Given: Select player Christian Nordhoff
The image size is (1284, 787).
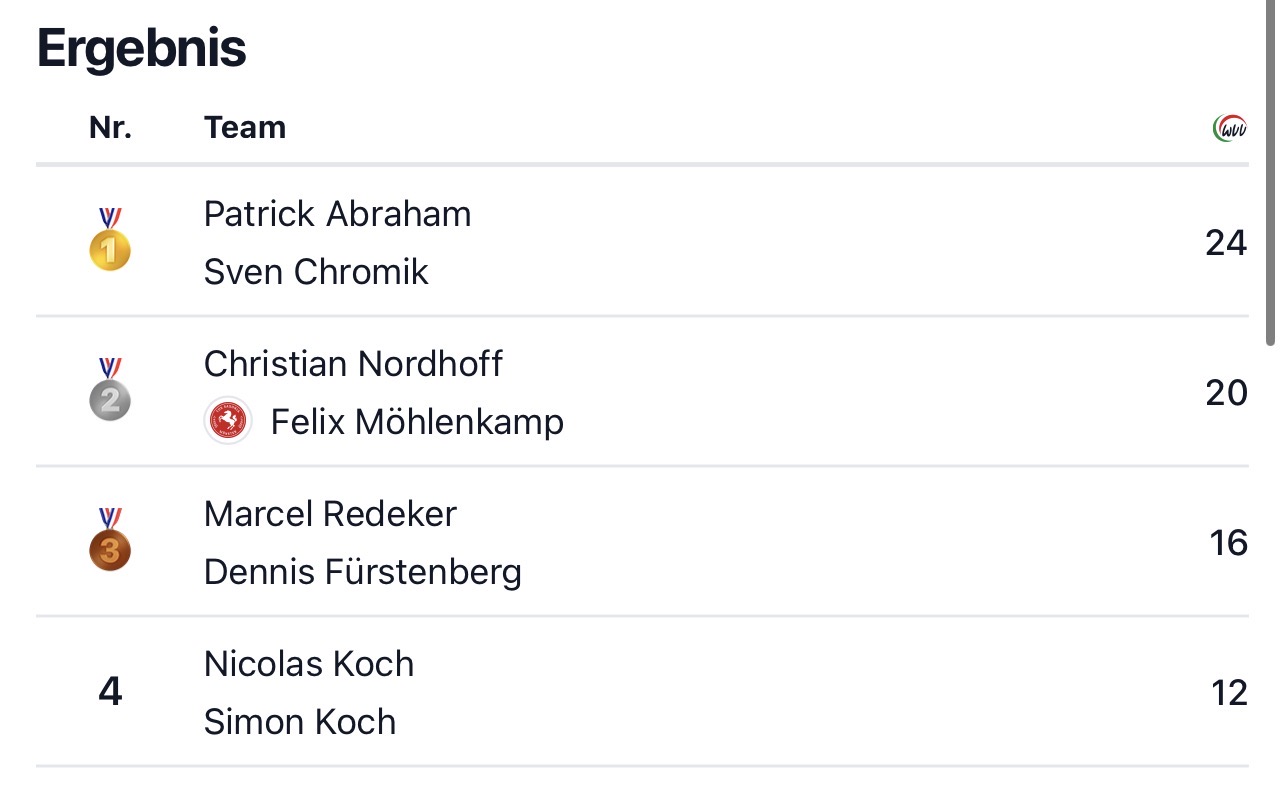Looking at the screenshot, I should [353, 364].
